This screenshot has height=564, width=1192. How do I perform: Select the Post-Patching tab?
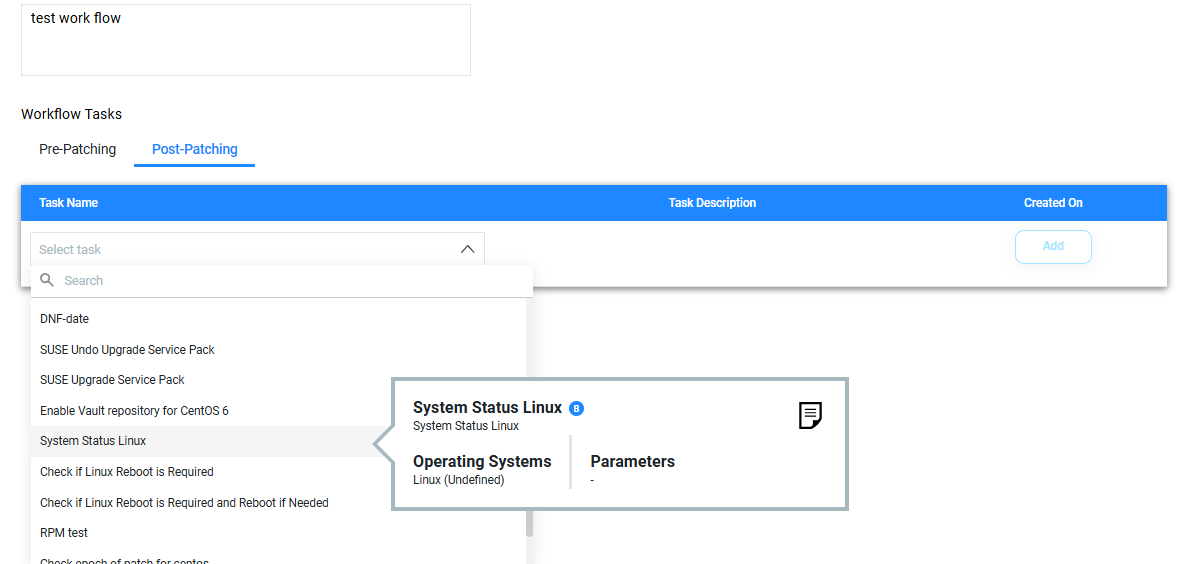[195, 149]
